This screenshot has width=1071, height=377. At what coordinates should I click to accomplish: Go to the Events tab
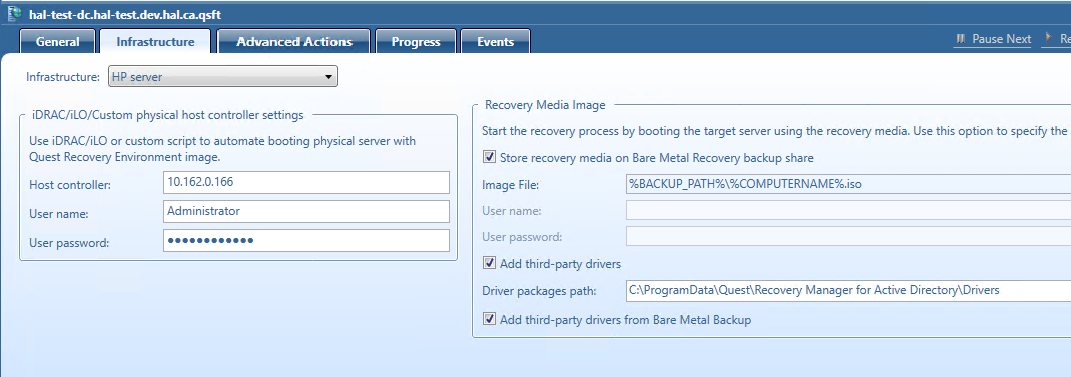coord(495,42)
